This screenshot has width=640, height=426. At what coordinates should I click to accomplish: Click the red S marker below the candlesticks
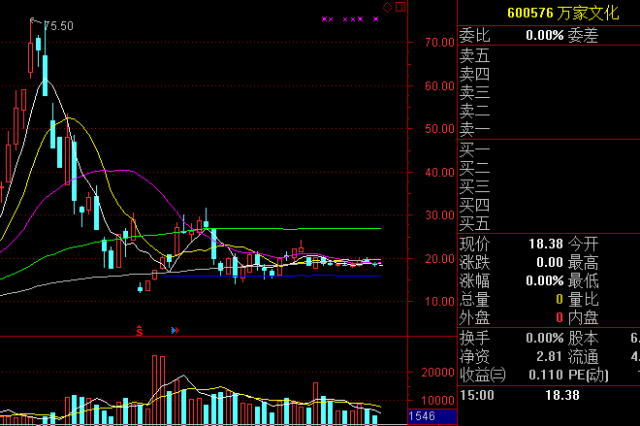point(140,328)
